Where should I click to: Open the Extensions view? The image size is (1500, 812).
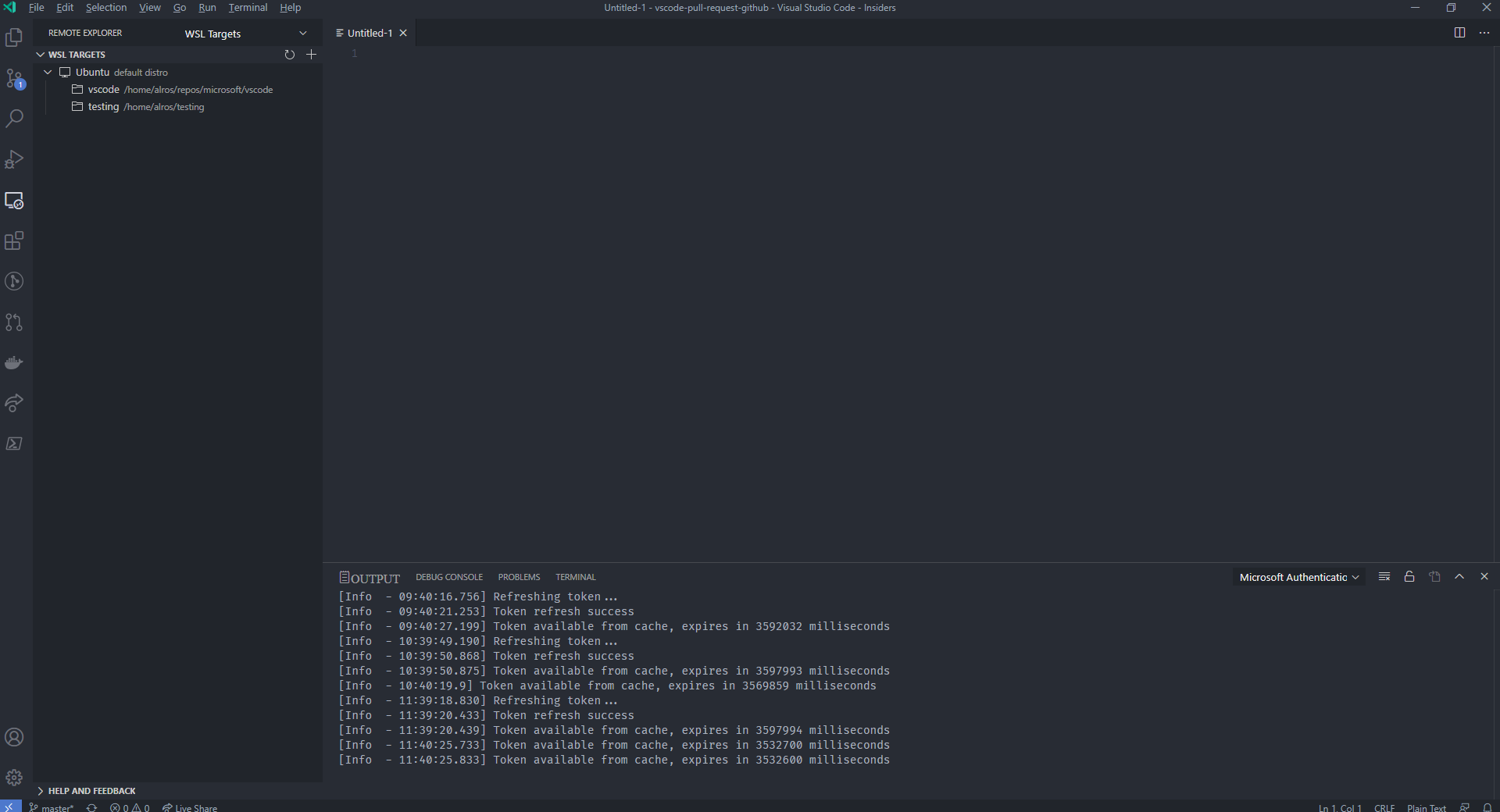(14, 240)
